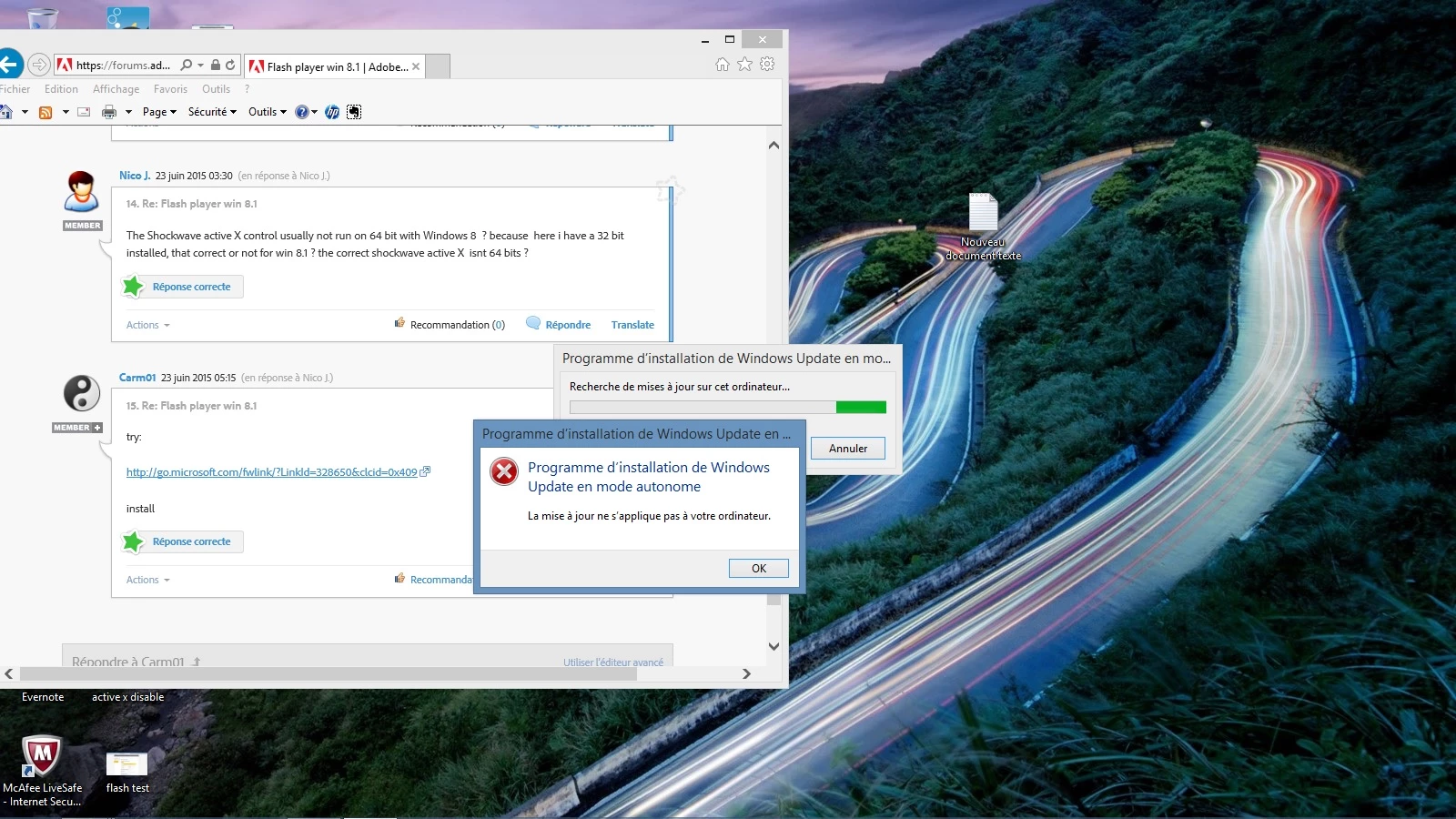Click the IE Home icon
Screen dimensions: 1456x819
(x=723, y=64)
